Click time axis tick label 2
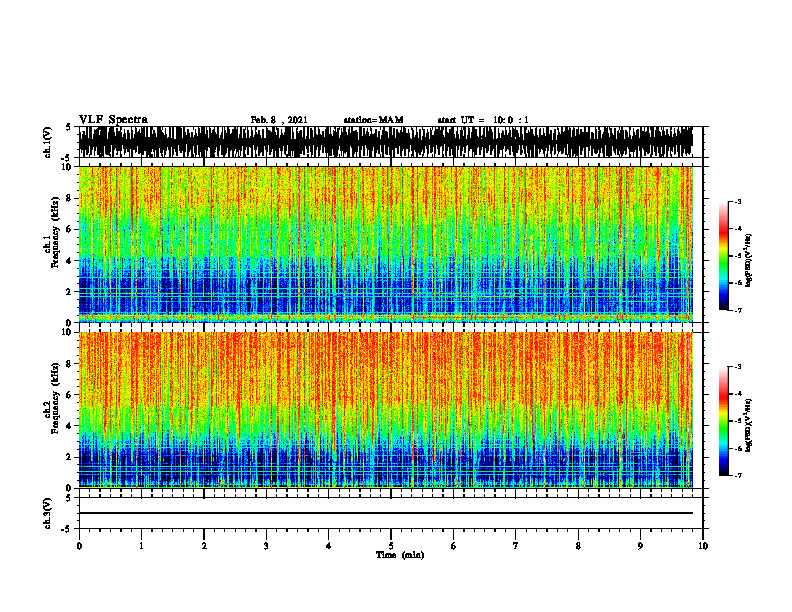Screen dimensions: 792x612 tap(204, 546)
